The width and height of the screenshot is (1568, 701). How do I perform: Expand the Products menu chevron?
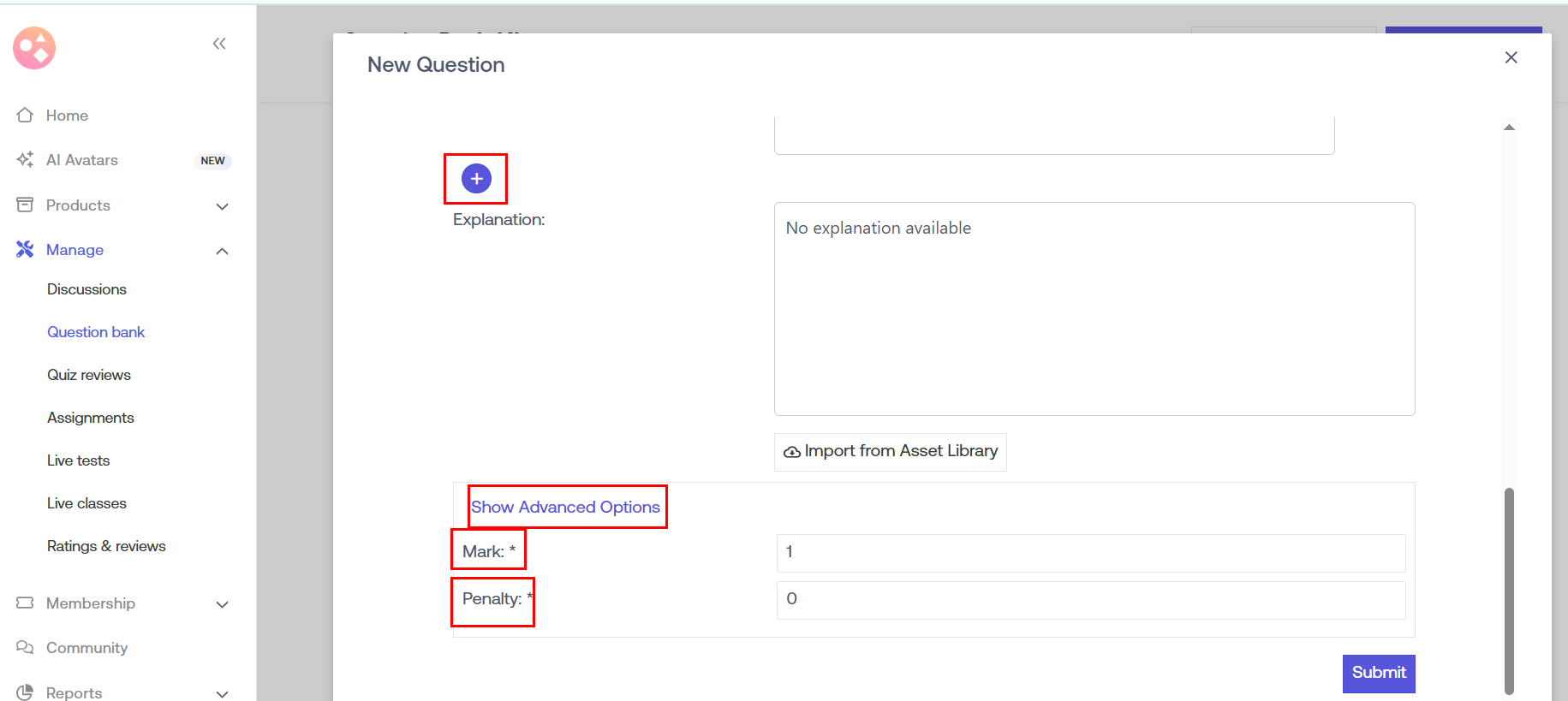point(223,206)
